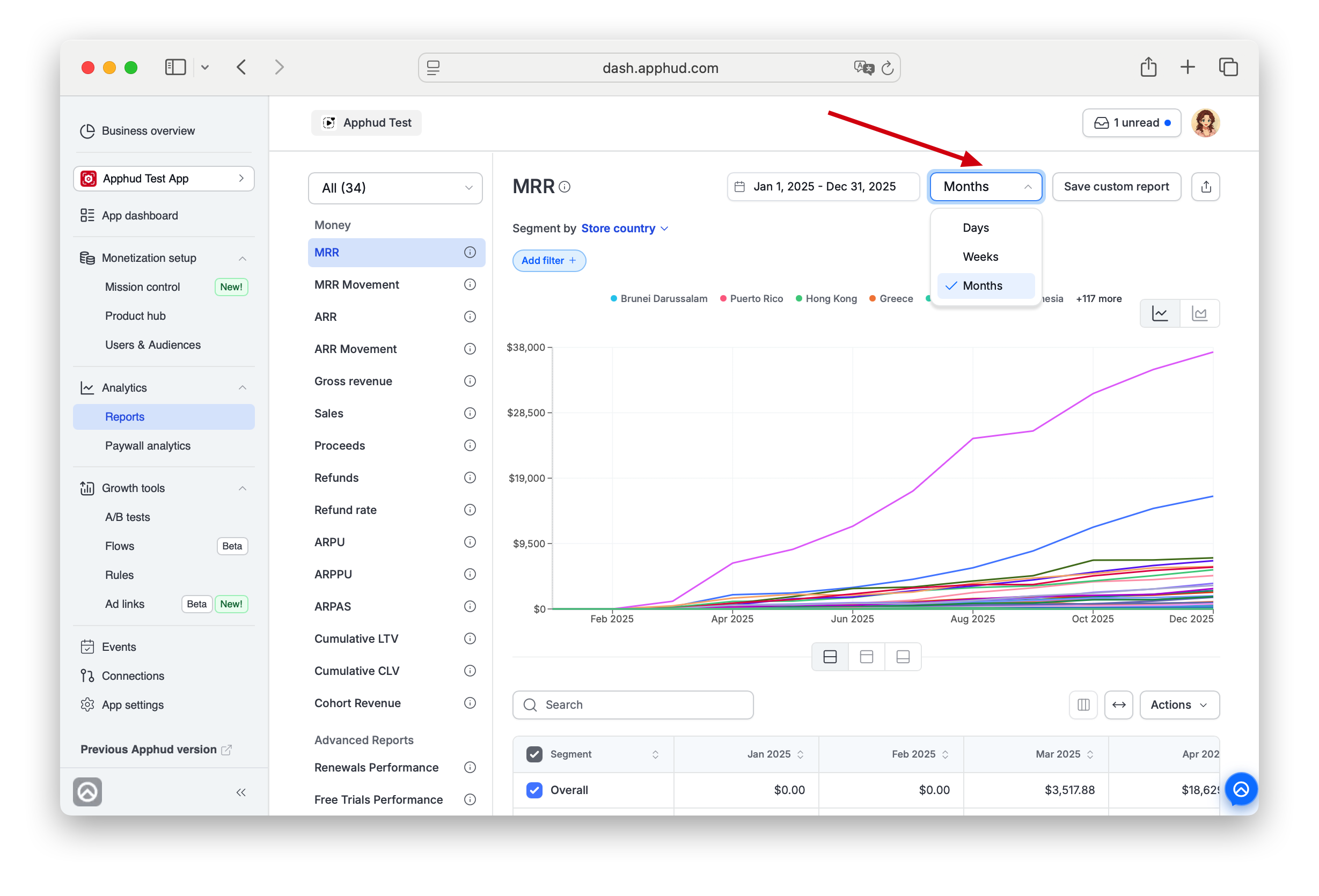Click the browser forward arrow
The height and width of the screenshot is (896, 1319).
pyautogui.click(x=279, y=68)
